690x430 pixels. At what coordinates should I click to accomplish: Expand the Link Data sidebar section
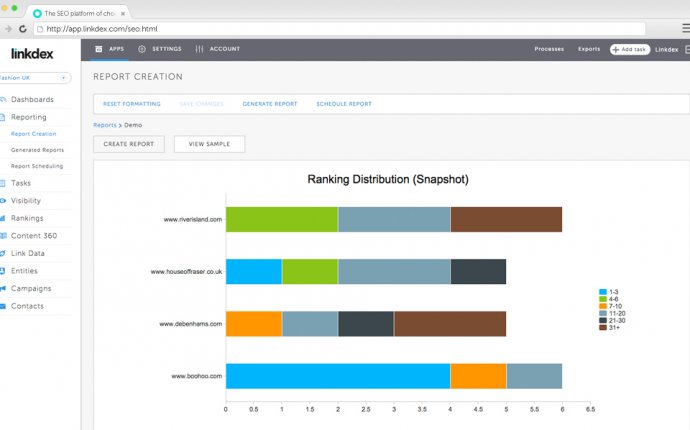pos(27,253)
